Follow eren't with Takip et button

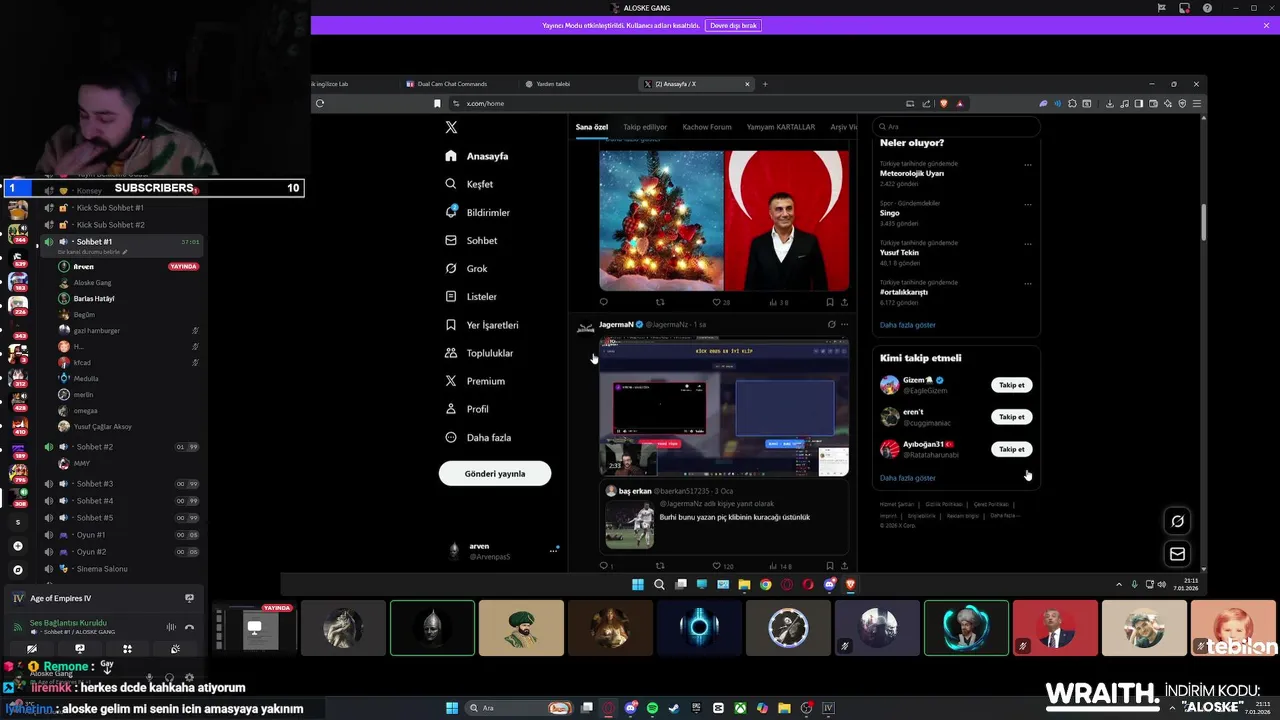[1012, 417]
